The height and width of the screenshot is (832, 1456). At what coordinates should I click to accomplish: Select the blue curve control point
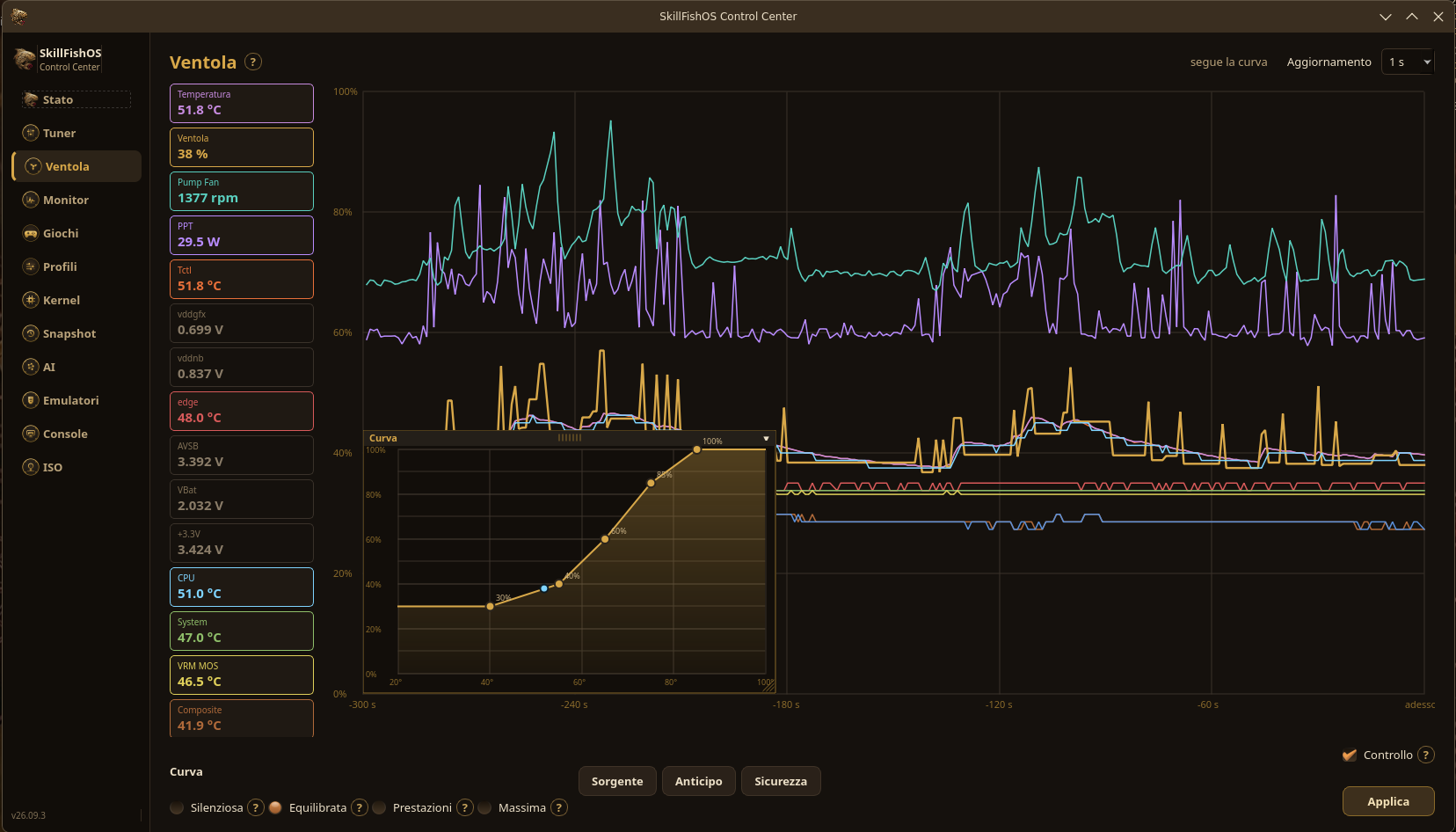[544, 588]
